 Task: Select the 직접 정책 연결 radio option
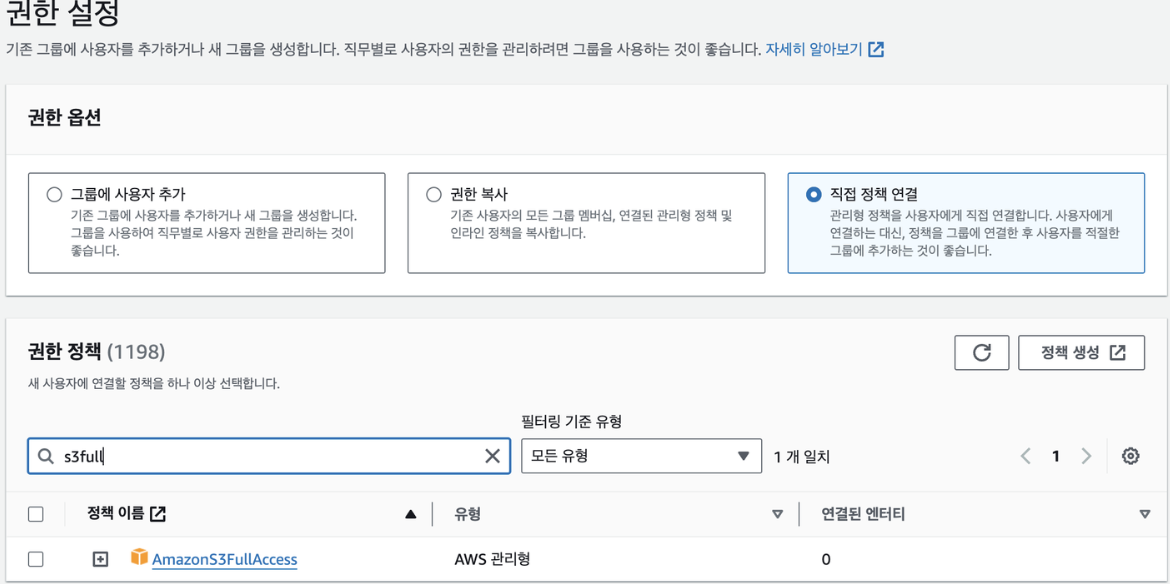(x=813, y=195)
